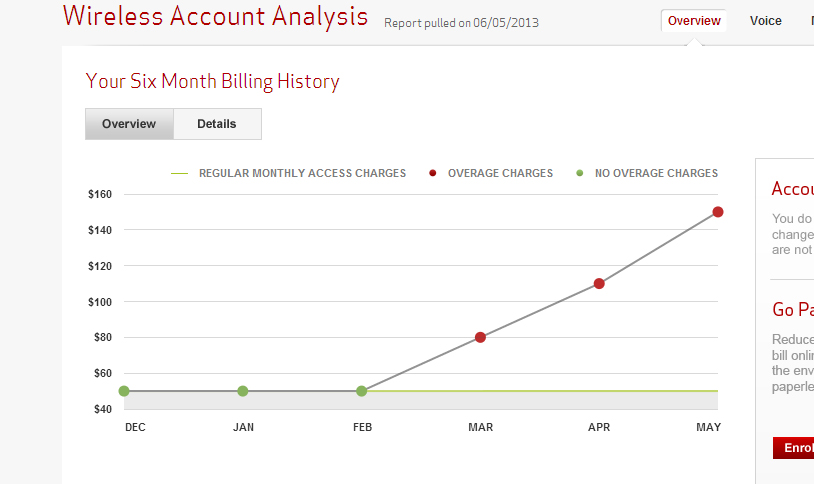This screenshot has width=814, height=484.
Task: Click the green No Overage Charges legend dot
Action: pos(579,173)
